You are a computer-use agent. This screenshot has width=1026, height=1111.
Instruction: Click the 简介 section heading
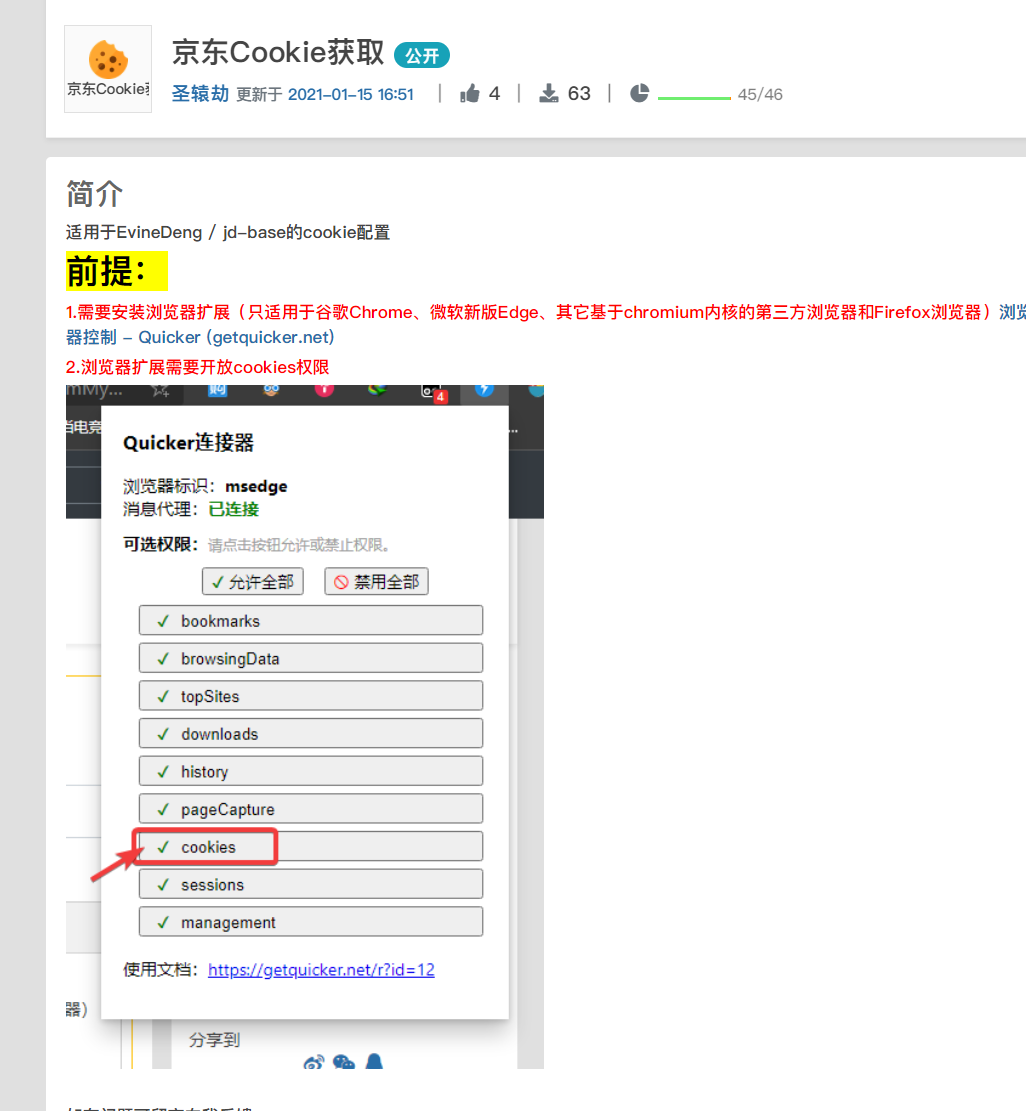click(x=94, y=194)
